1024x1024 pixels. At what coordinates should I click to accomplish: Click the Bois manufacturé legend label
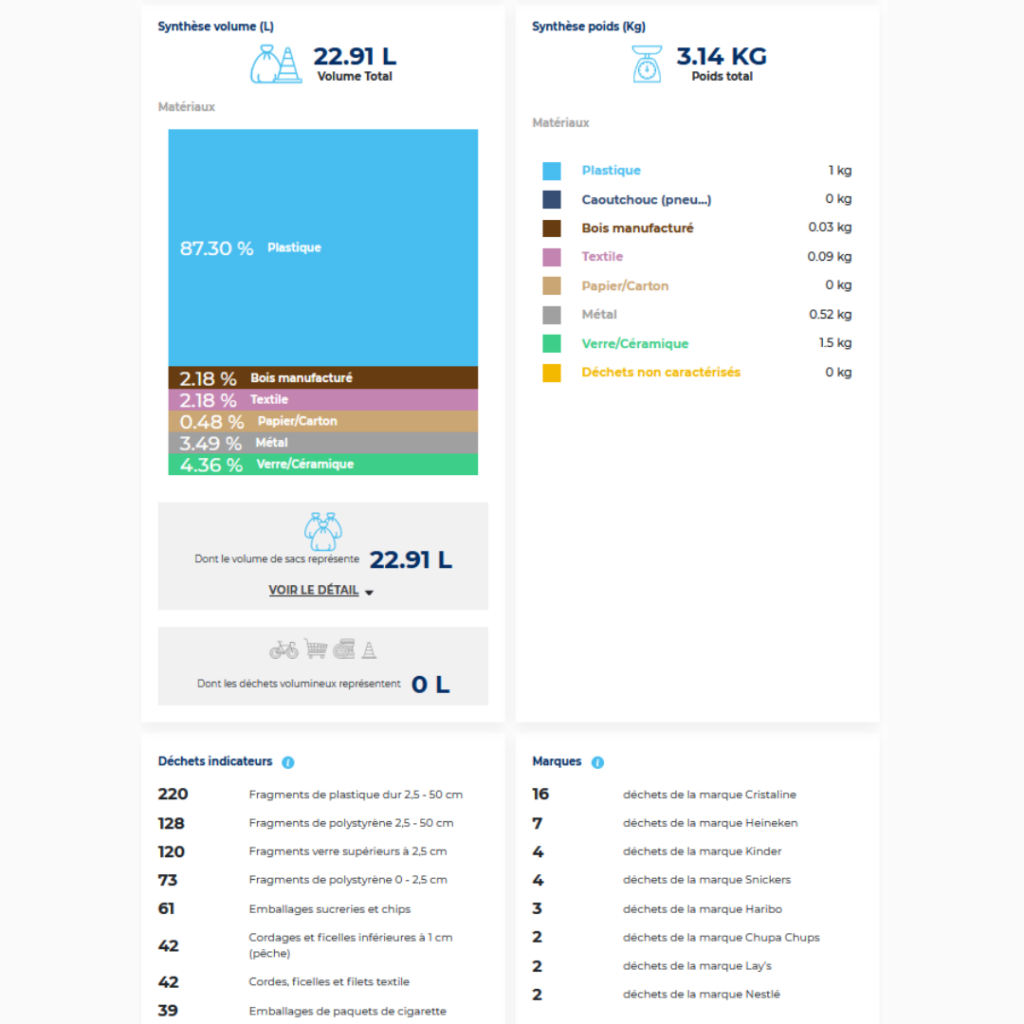pos(637,228)
